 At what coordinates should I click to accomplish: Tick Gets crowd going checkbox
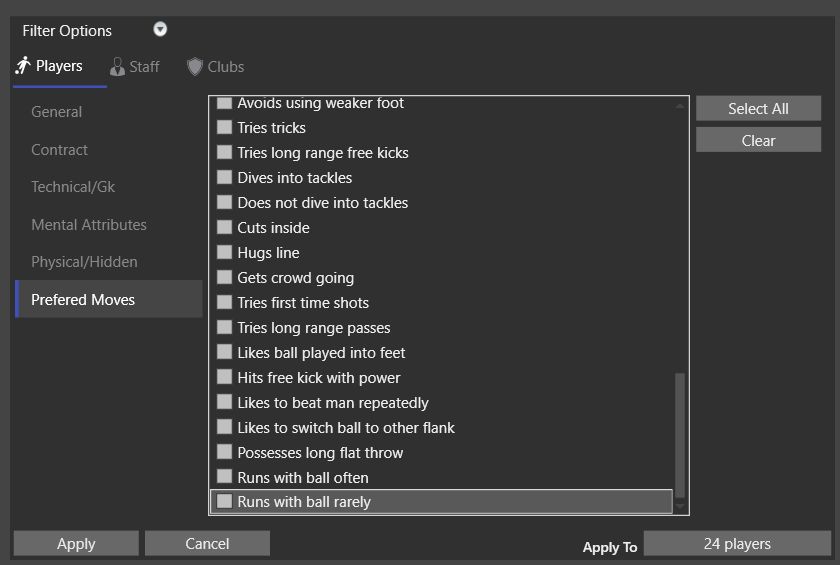pyautogui.click(x=224, y=277)
